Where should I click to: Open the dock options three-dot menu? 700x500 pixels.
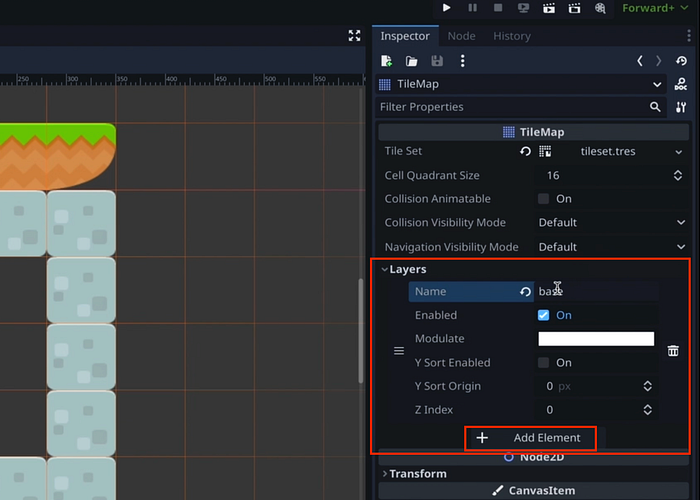pos(689,36)
